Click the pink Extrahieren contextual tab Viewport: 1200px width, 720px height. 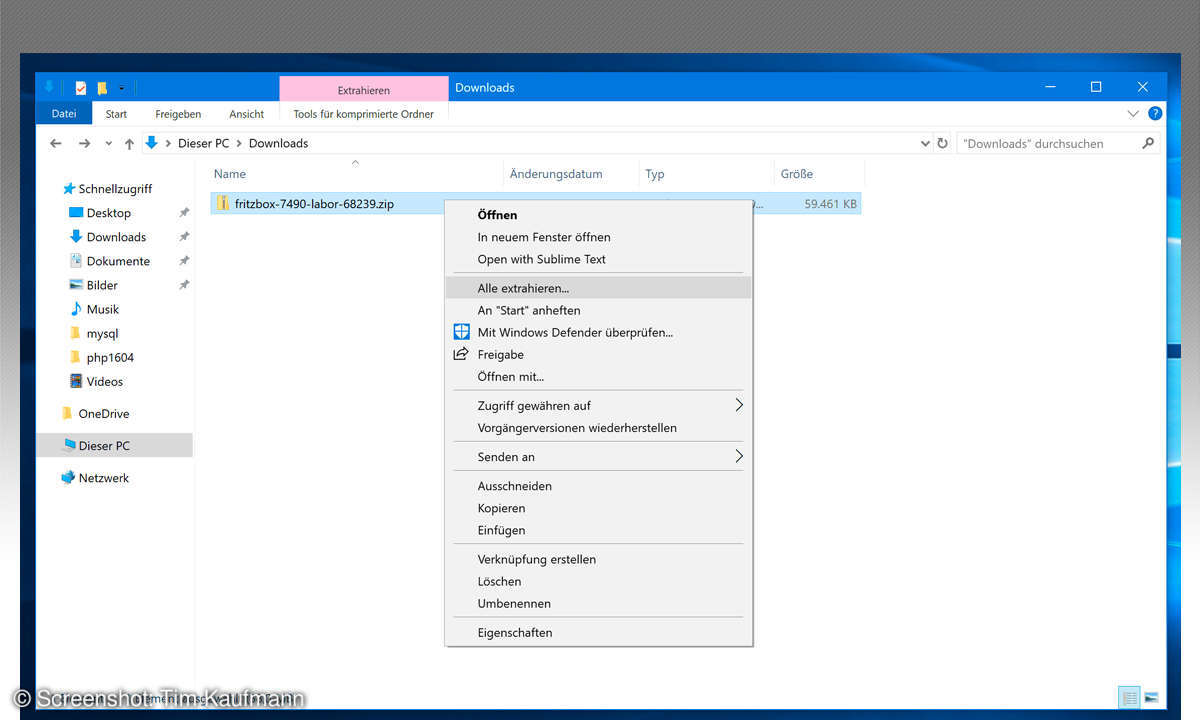(x=364, y=89)
